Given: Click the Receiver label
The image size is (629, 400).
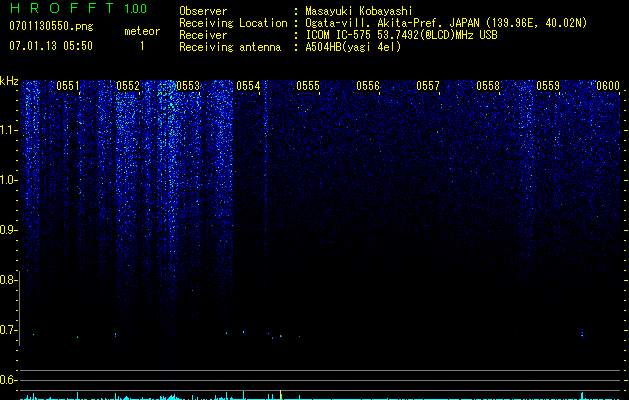Looking at the screenshot, I should [203, 35].
